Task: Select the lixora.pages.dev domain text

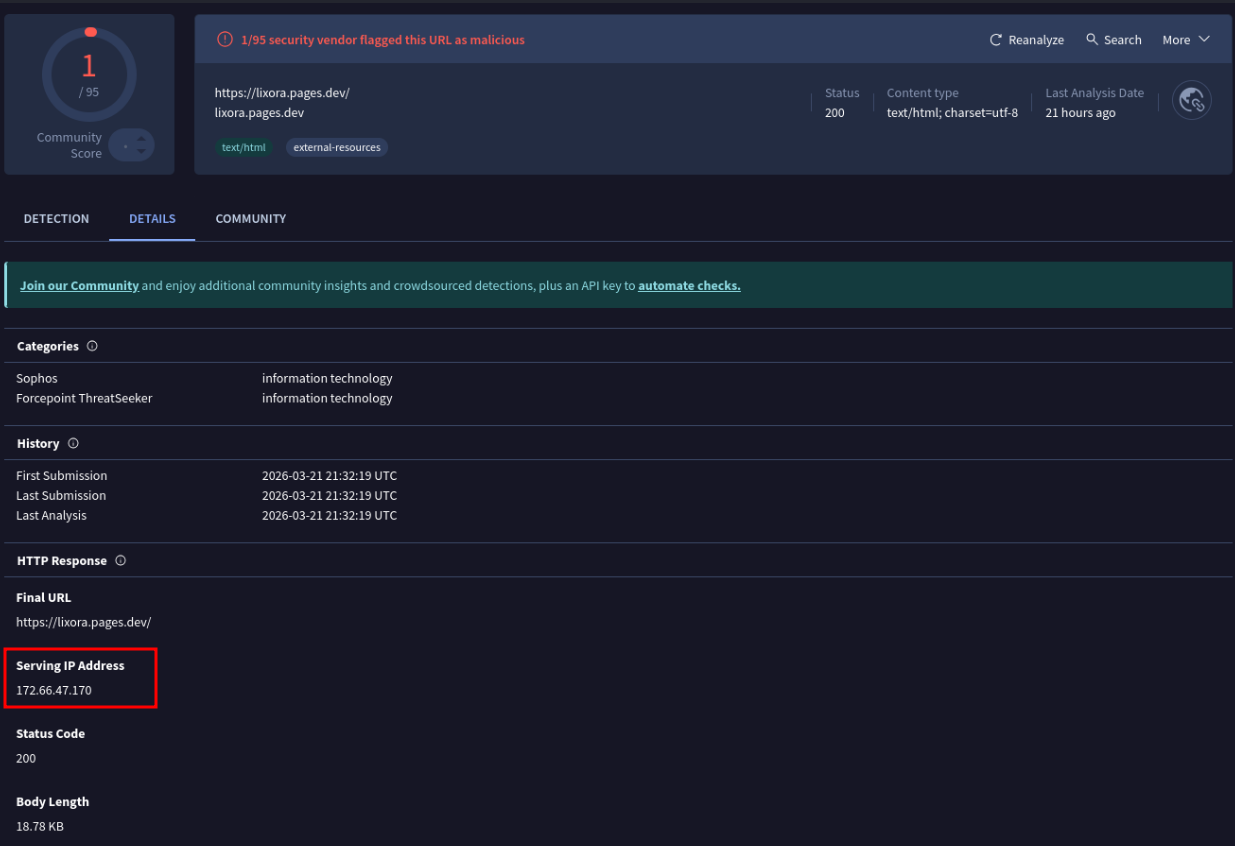Action: point(259,113)
